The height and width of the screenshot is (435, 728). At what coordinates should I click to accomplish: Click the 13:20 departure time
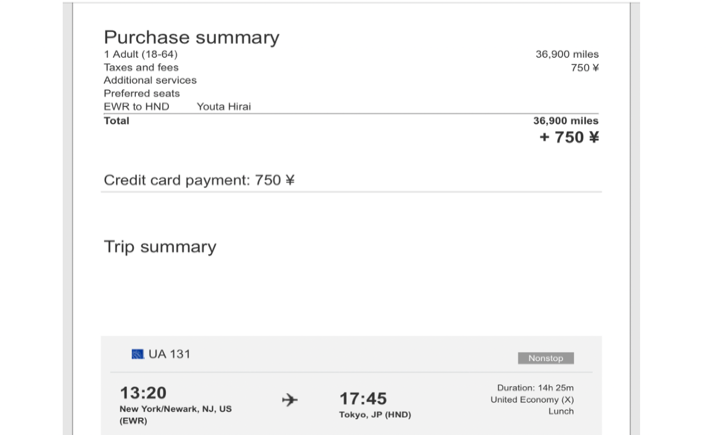(x=143, y=393)
